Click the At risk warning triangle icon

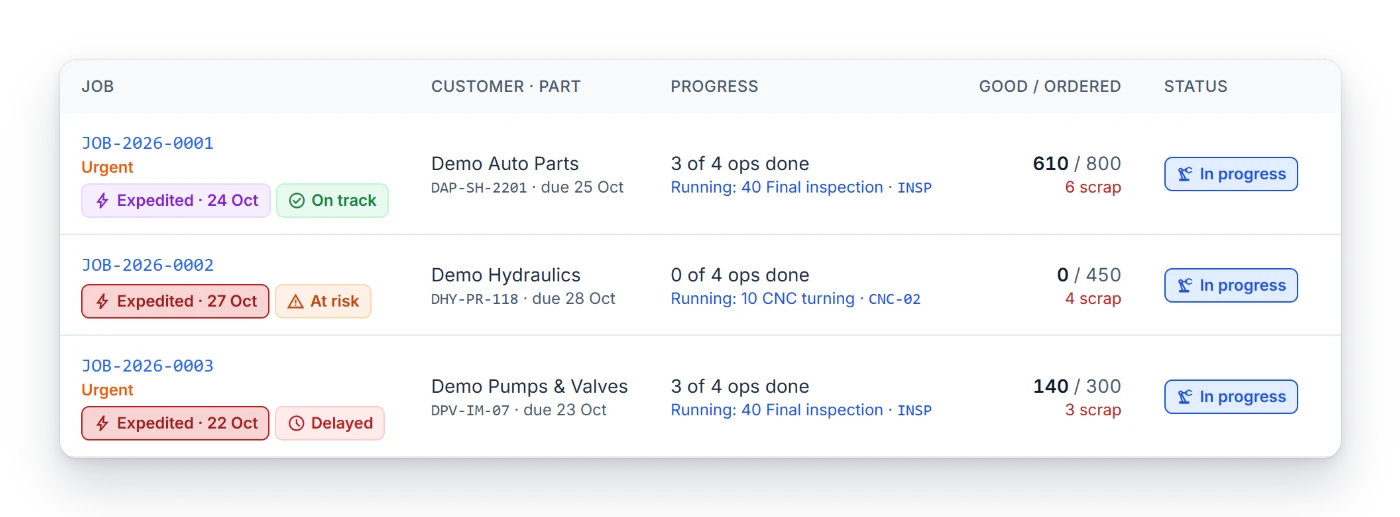point(295,302)
